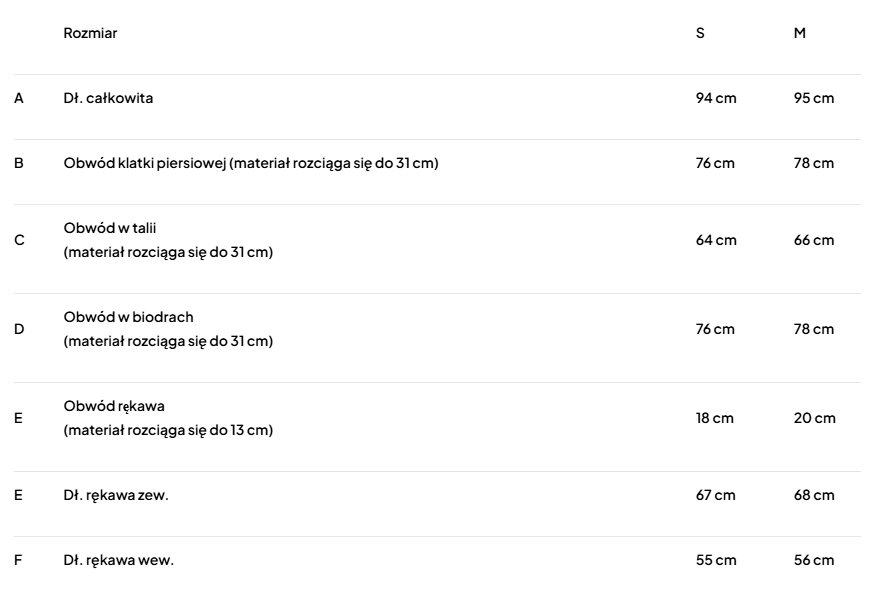This screenshot has height=614, width=879.
Task: Click the 18 cm sleeve value
Action: pos(715,418)
